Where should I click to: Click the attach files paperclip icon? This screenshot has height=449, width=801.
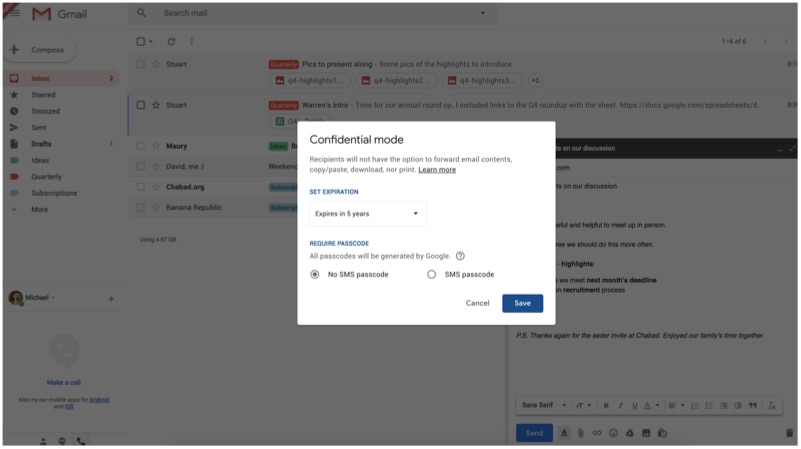(580, 433)
